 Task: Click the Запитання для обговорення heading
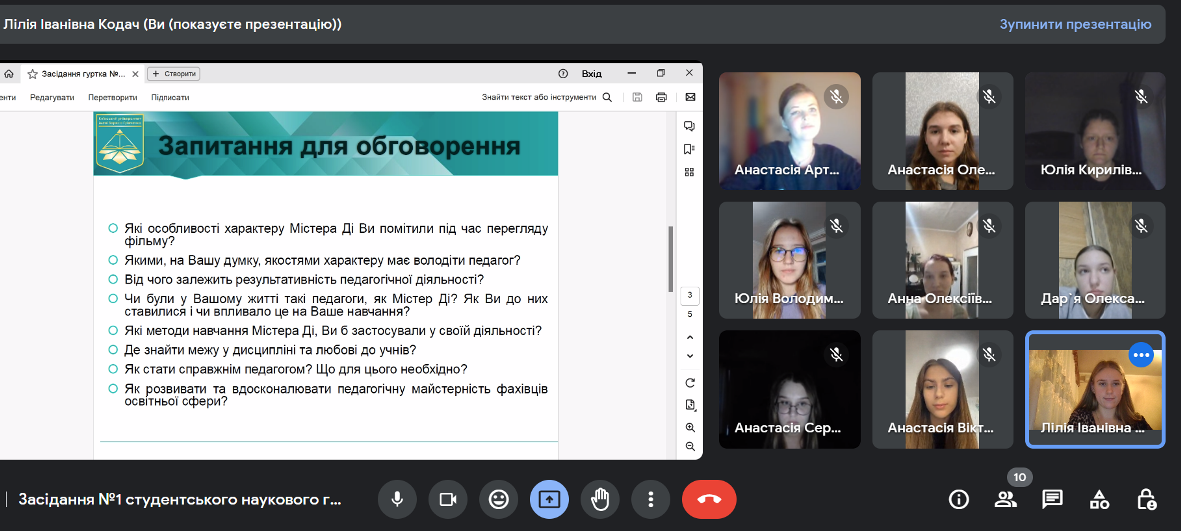(x=339, y=145)
